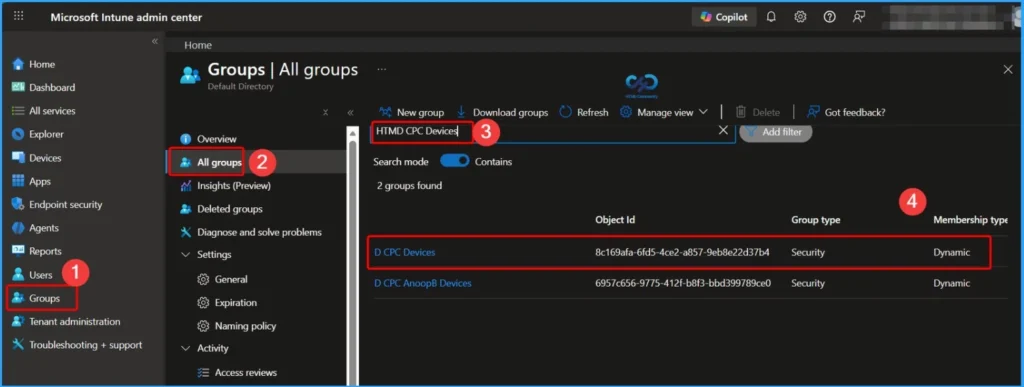Select Object Id starting with 6957c656
Image resolution: width=1024 pixels, height=387 pixels.
click(x=682, y=283)
